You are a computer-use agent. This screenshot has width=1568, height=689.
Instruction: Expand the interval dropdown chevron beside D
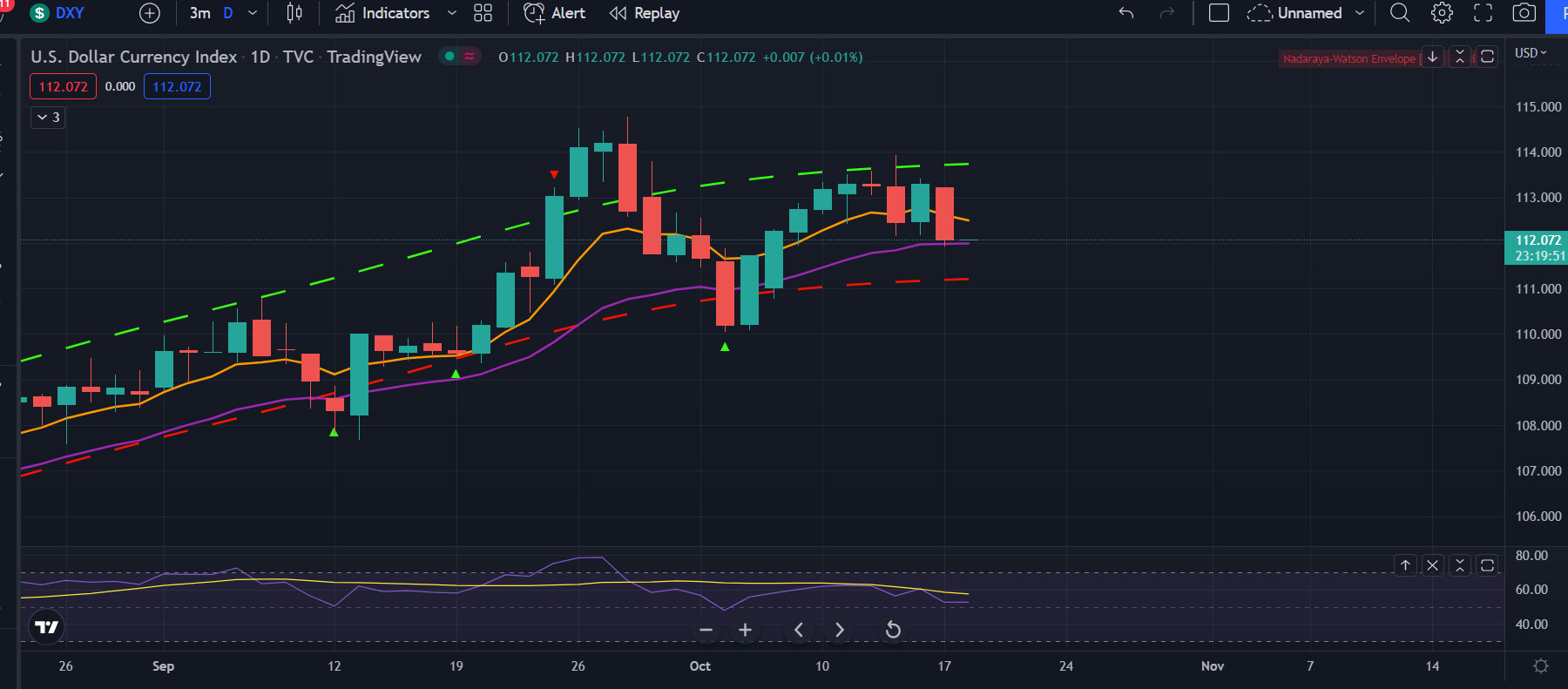[253, 13]
